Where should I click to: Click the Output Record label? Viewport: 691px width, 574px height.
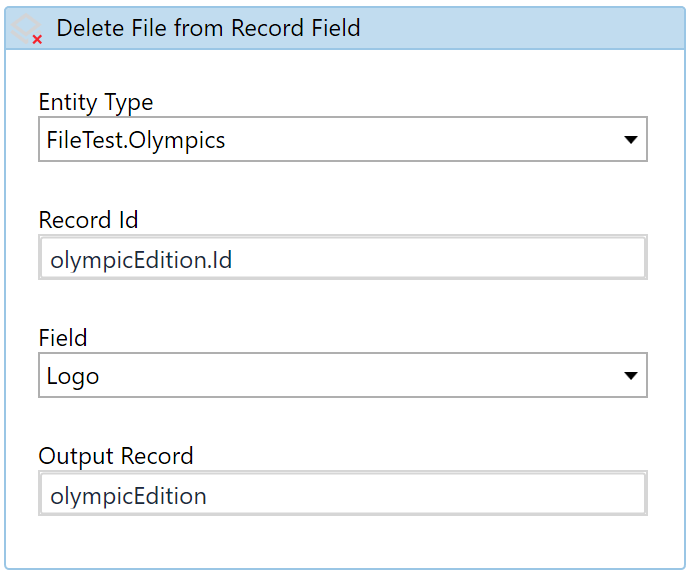coord(116,456)
